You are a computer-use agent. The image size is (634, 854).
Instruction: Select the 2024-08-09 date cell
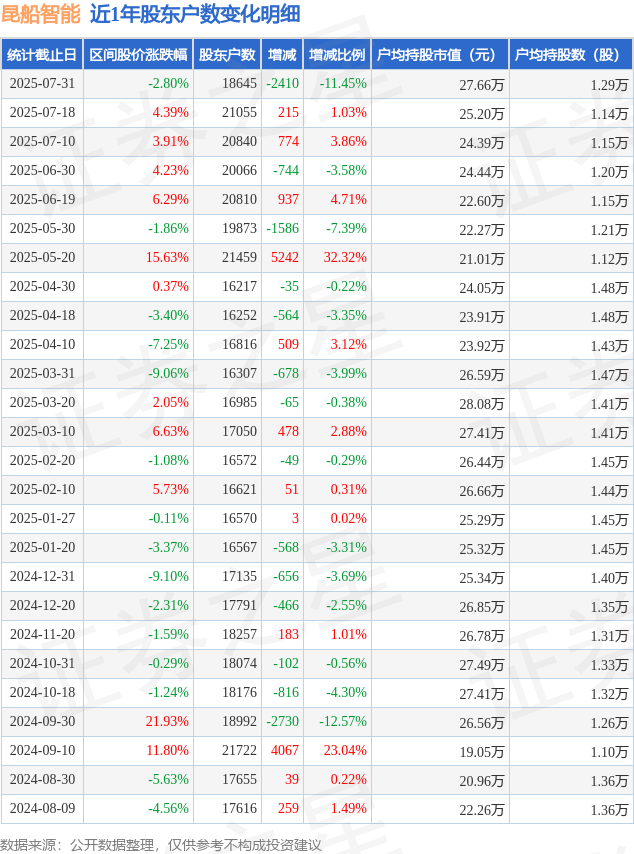click(x=42, y=808)
